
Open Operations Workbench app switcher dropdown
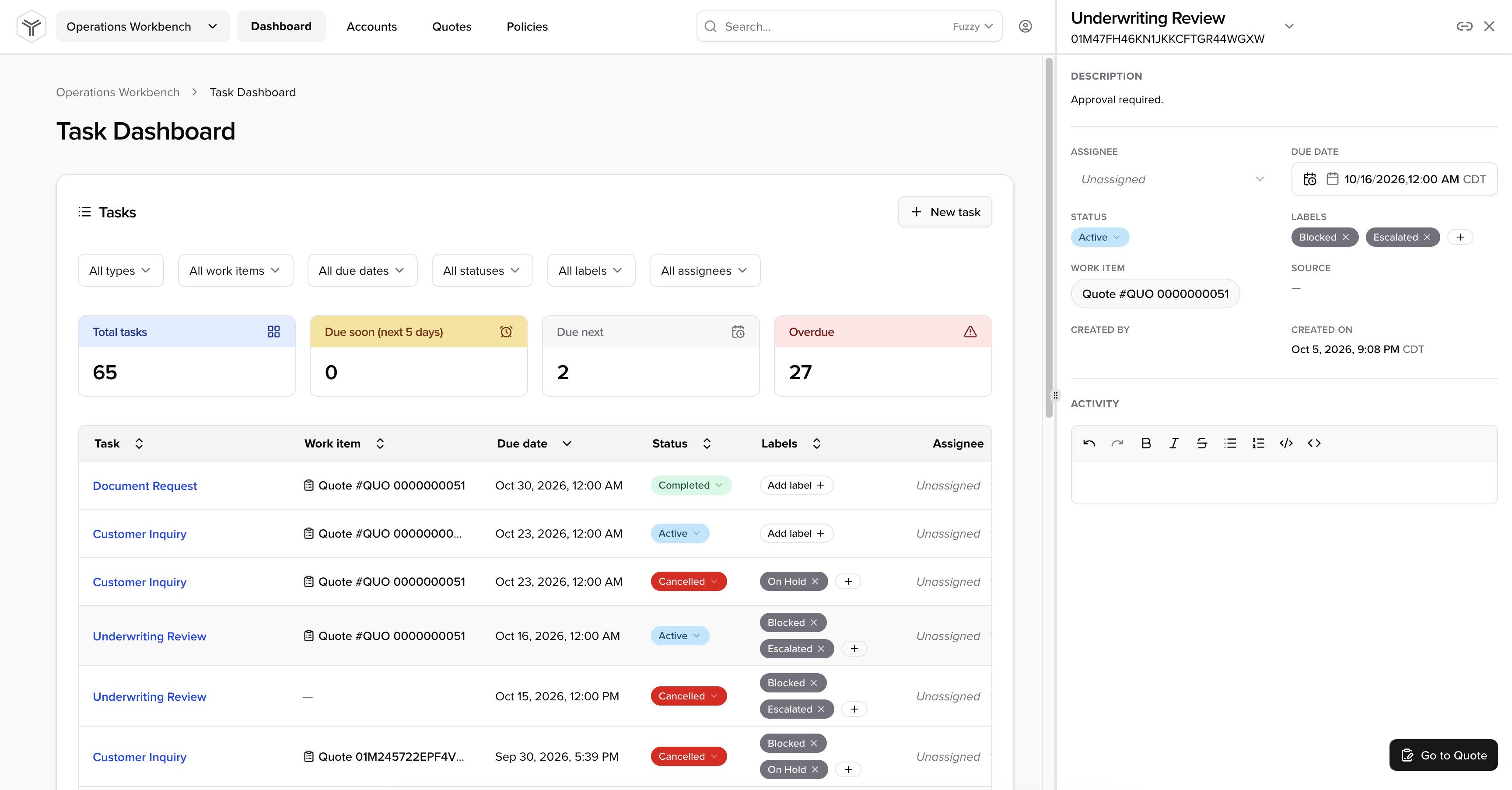click(143, 26)
